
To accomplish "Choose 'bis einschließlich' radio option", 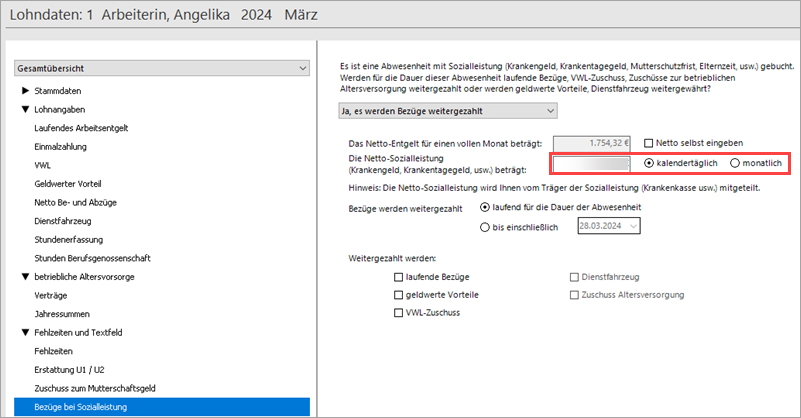I will [x=486, y=226].
